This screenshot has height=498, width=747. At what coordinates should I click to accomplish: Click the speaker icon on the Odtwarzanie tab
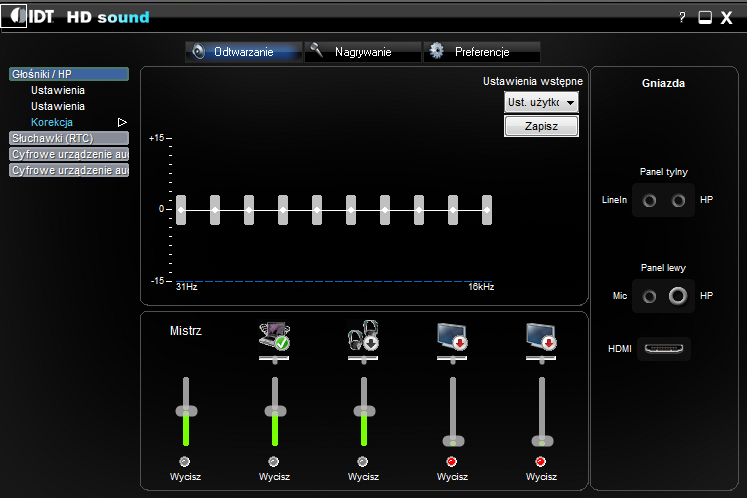tap(199, 51)
